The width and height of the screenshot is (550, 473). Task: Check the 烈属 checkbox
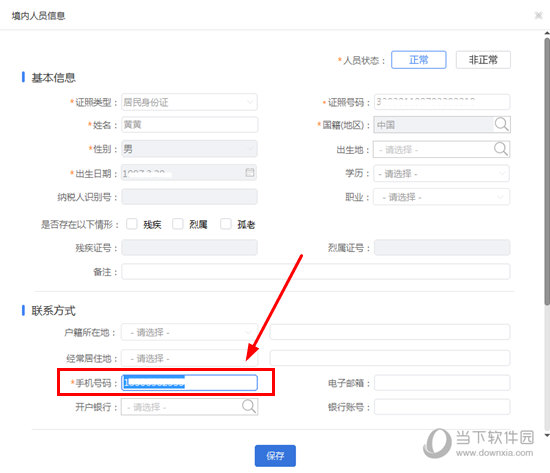point(177,224)
